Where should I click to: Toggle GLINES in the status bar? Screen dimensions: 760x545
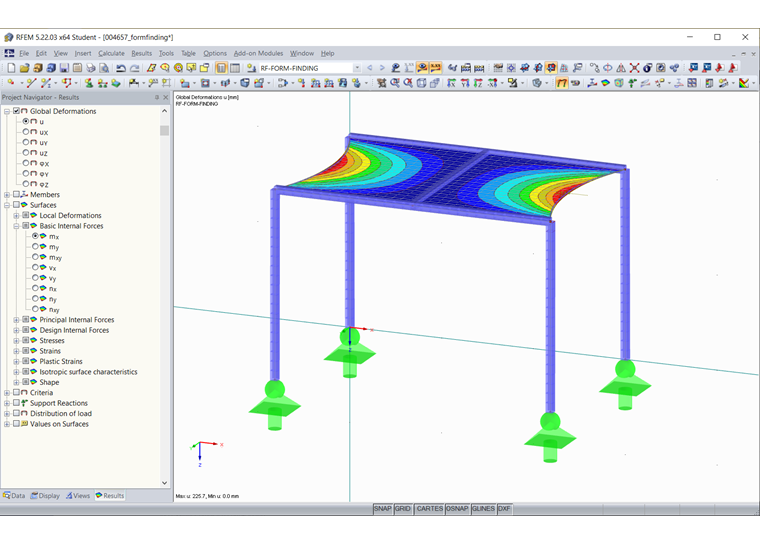point(483,509)
